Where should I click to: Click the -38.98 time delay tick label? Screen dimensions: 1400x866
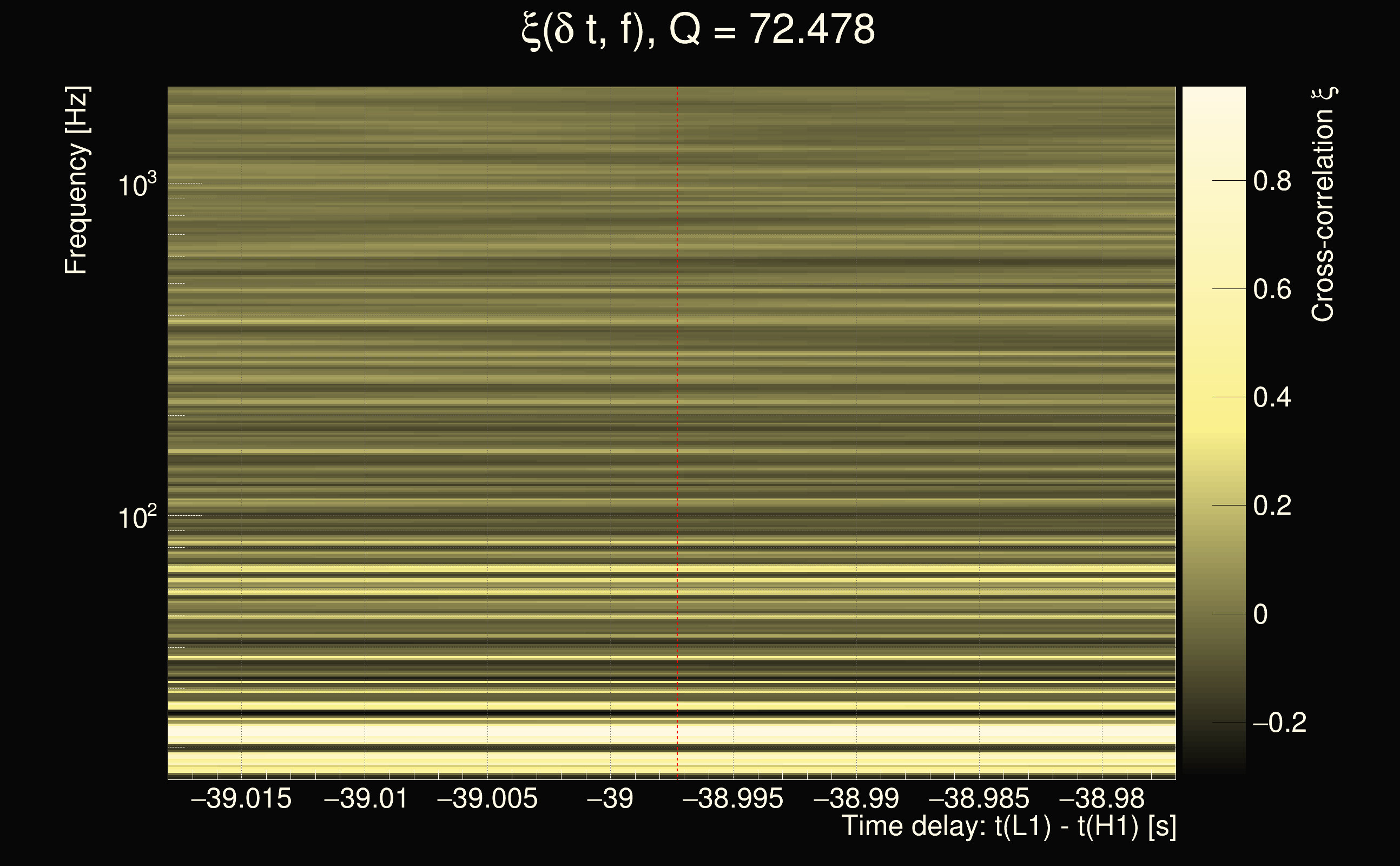pos(1102,798)
